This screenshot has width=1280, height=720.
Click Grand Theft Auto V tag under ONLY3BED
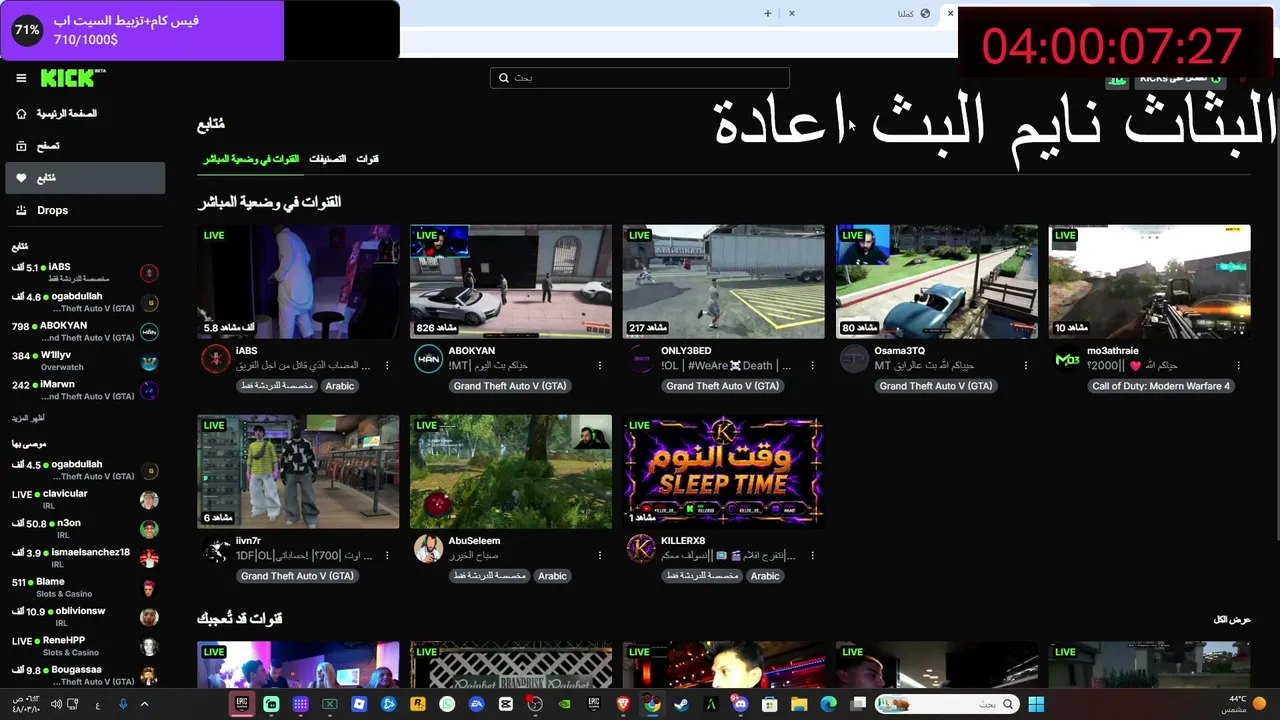[x=723, y=386]
